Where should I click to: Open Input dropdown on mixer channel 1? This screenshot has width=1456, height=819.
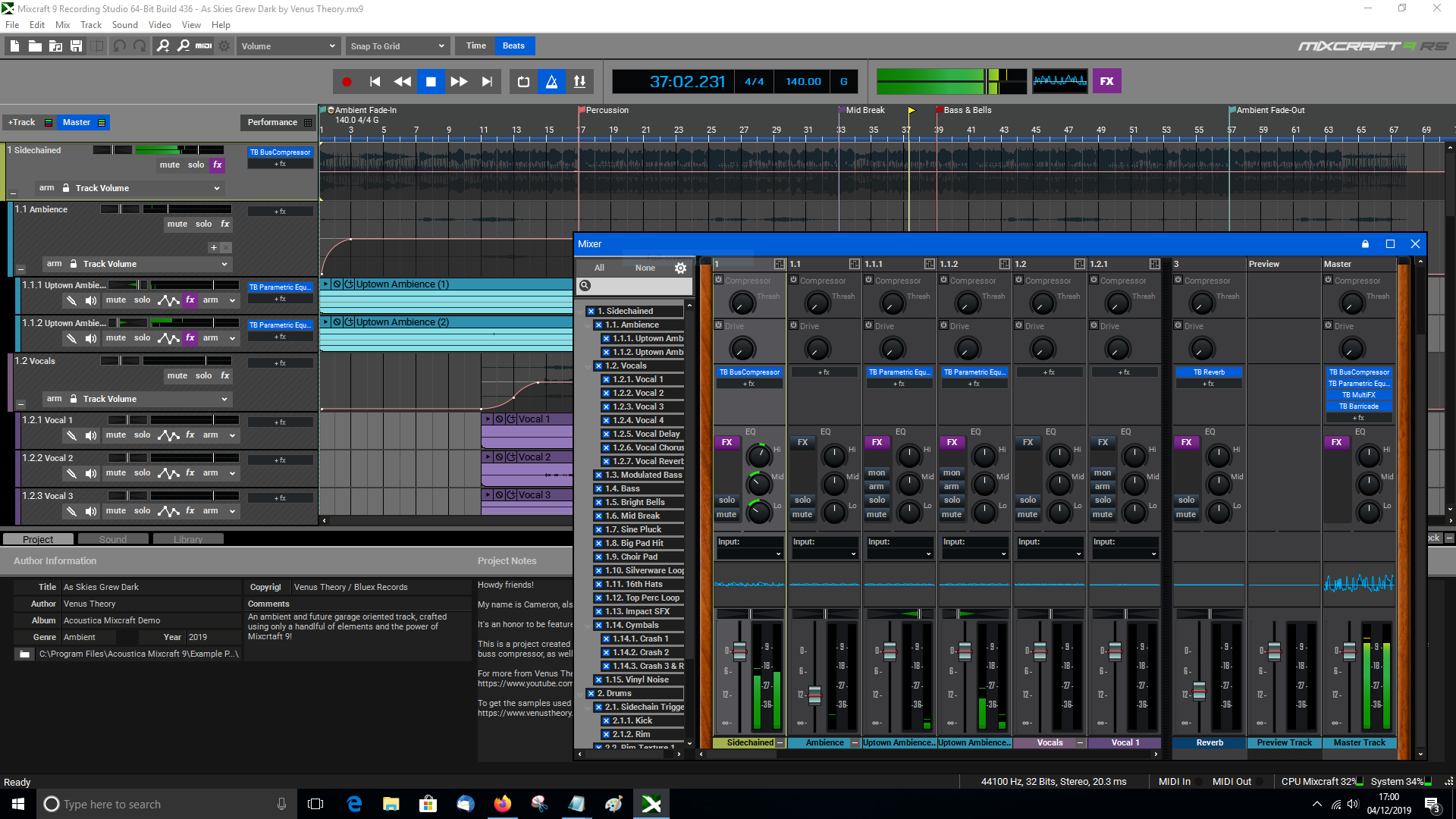750,554
